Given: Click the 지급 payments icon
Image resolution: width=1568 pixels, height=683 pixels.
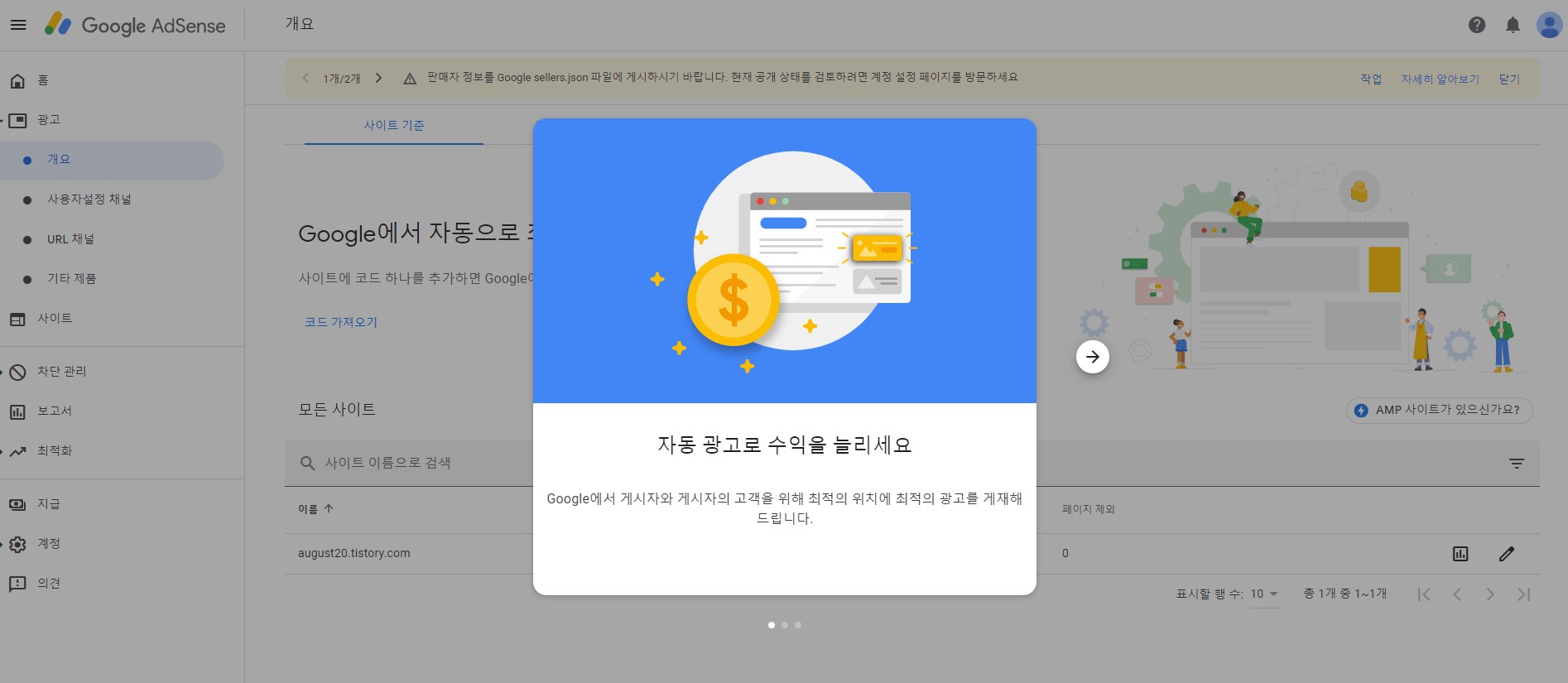Looking at the screenshot, I should (x=17, y=504).
